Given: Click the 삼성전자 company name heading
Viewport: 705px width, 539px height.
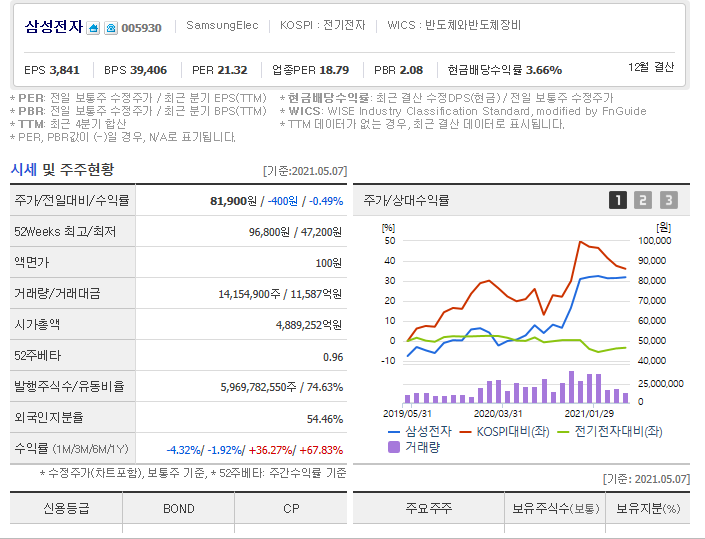Looking at the screenshot, I should (x=54, y=27).
